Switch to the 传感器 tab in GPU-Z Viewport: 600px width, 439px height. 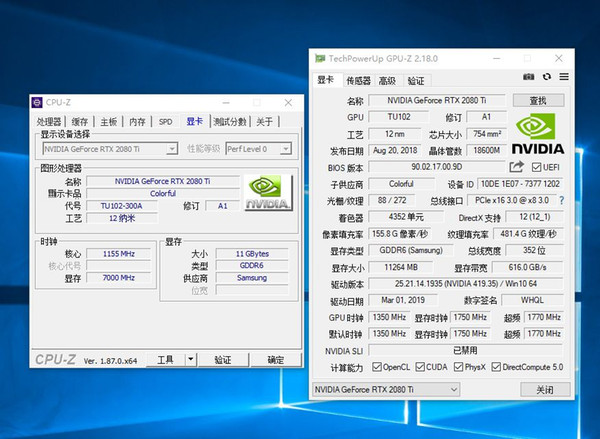pyautogui.click(x=358, y=81)
